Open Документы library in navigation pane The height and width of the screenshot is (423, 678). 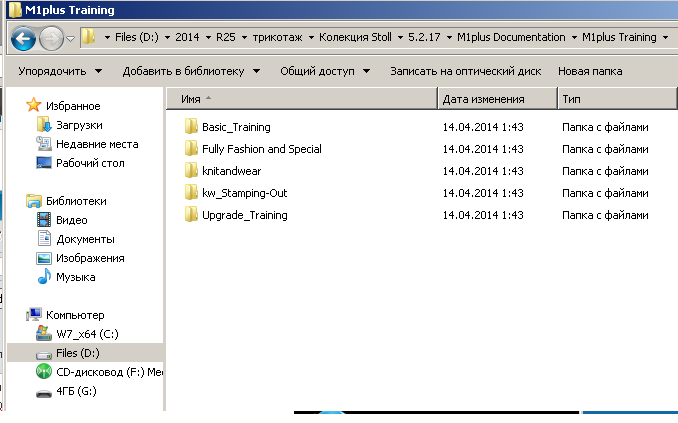[85, 239]
